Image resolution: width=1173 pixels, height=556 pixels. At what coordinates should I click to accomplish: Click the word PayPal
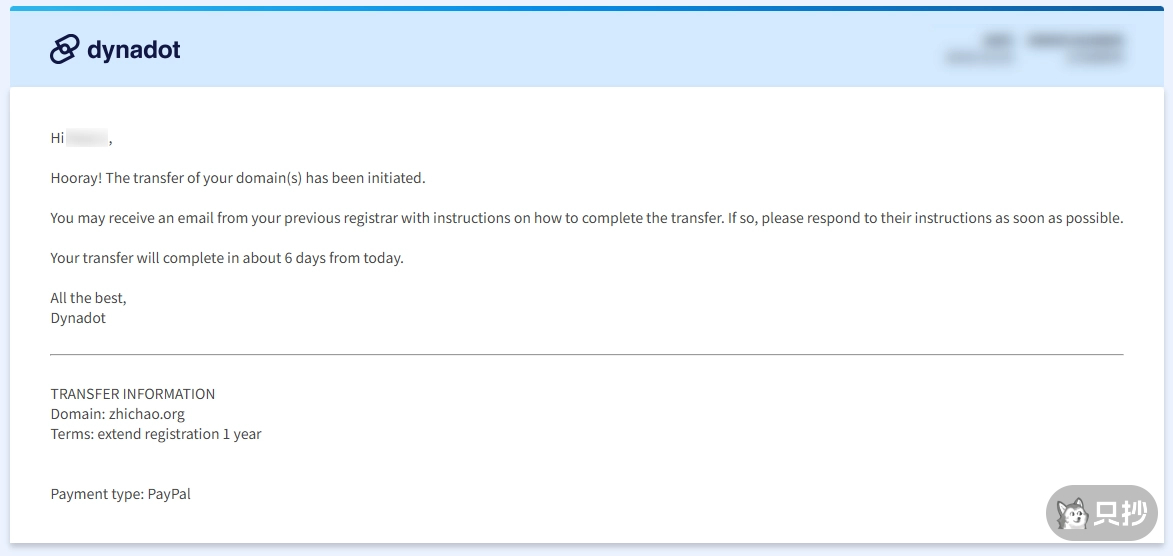(169, 494)
